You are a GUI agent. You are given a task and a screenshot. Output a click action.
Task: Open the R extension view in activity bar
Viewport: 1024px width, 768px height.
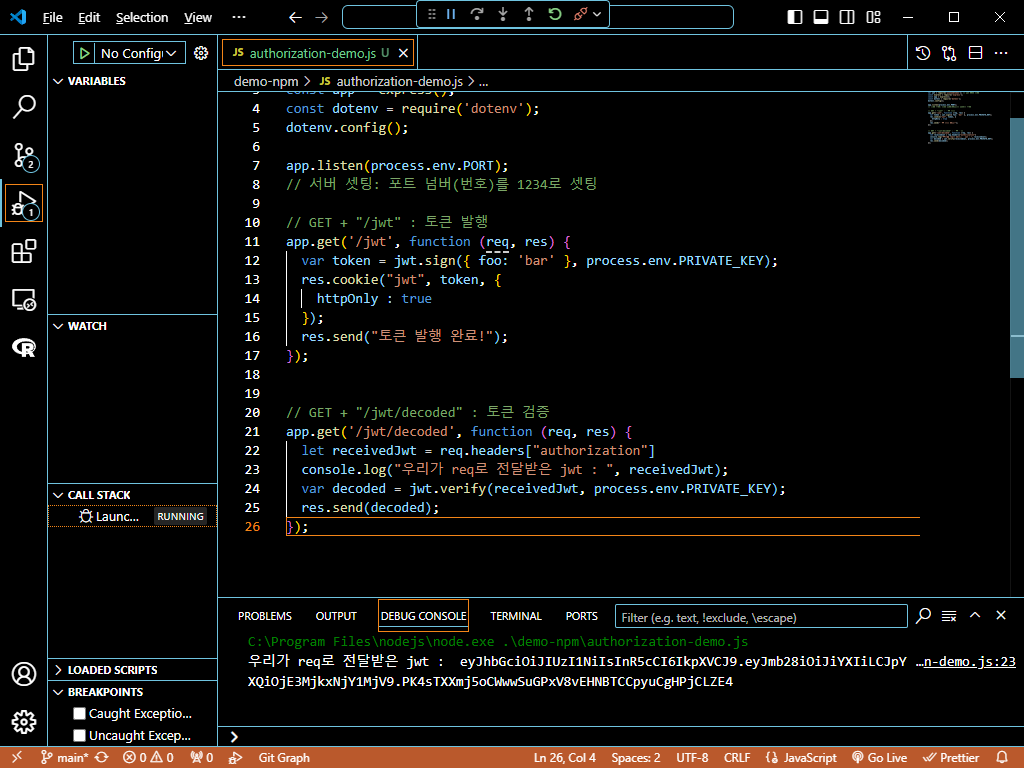pos(24,347)
